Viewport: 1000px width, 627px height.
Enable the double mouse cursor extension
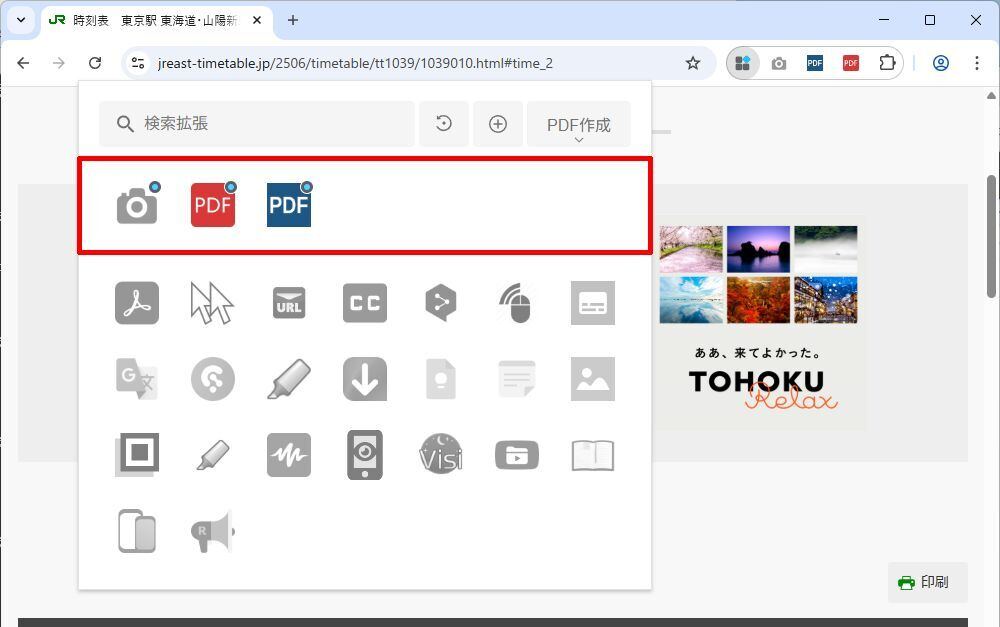212,303
